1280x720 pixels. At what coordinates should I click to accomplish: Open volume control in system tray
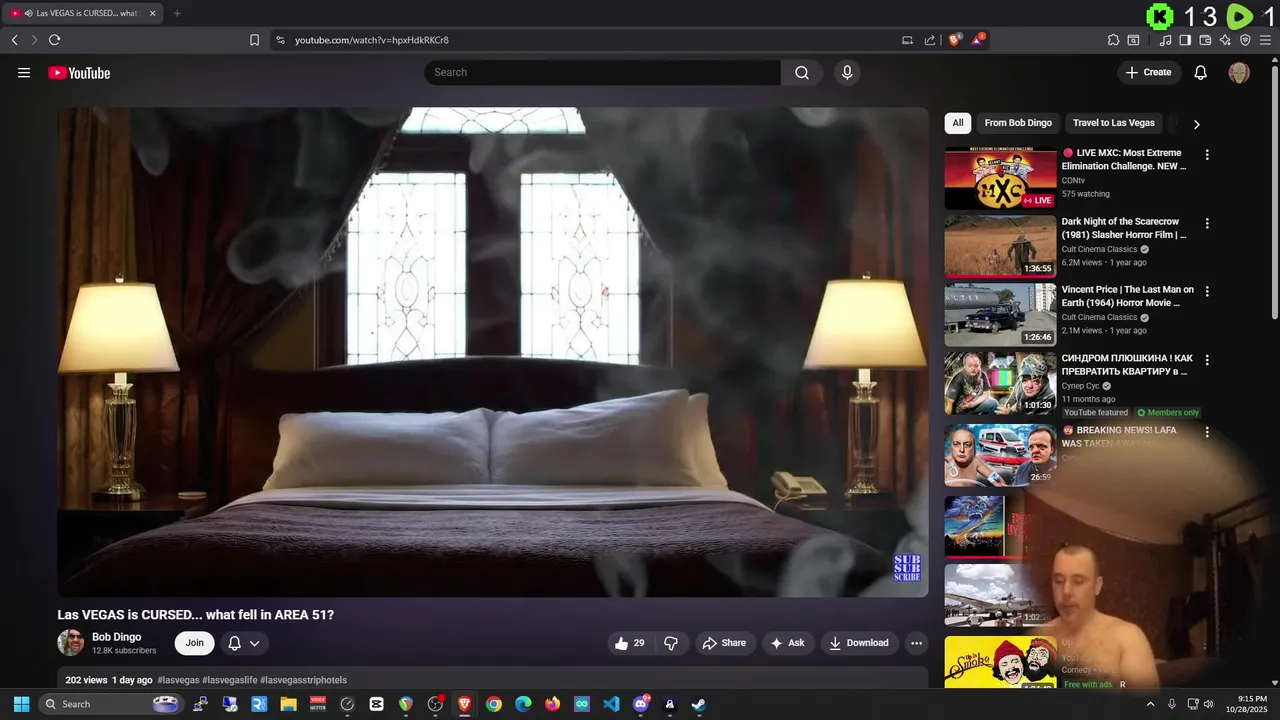1208,704
